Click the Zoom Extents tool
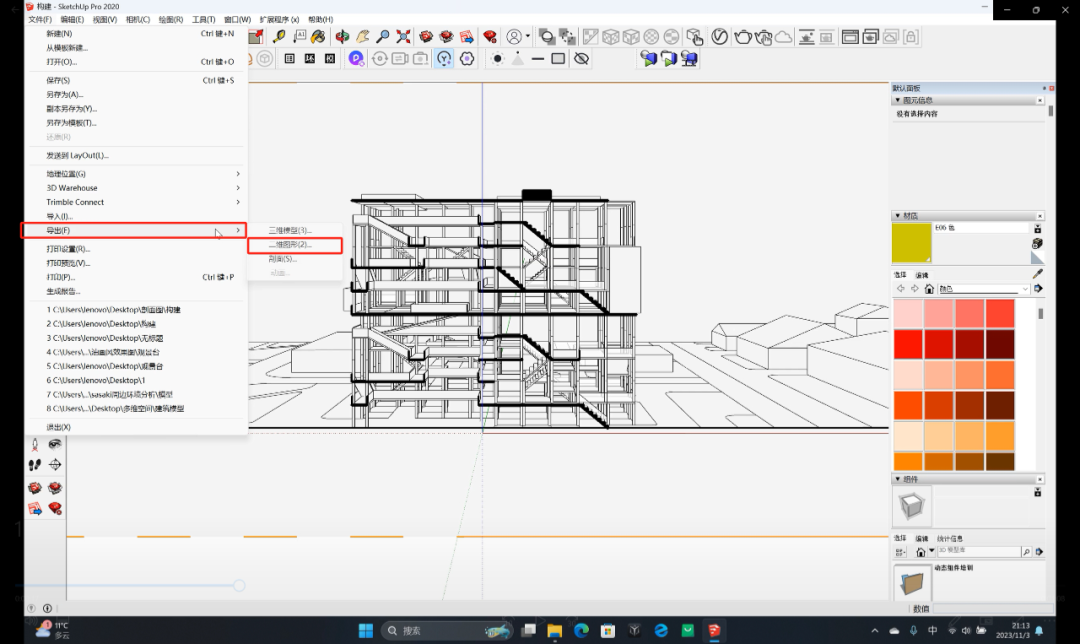This screenshot has width=1080, height=644. click(404, 37)
